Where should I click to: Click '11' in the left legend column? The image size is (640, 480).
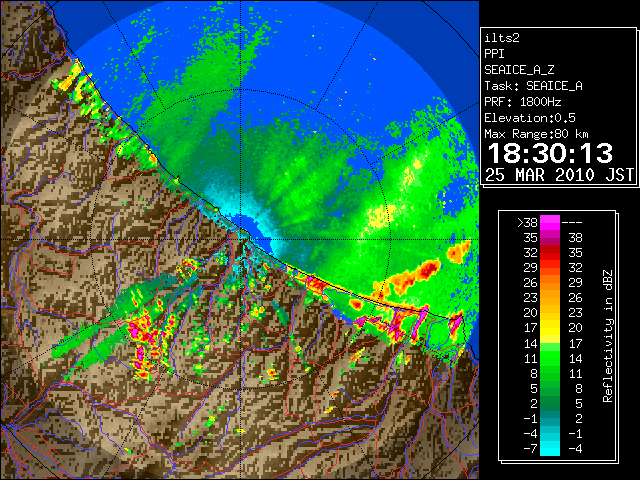pos(531,358)
